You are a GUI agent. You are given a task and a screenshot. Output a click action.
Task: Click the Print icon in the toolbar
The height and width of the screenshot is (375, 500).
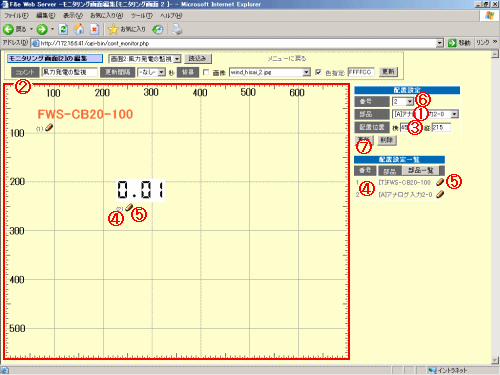click(177, 29)
